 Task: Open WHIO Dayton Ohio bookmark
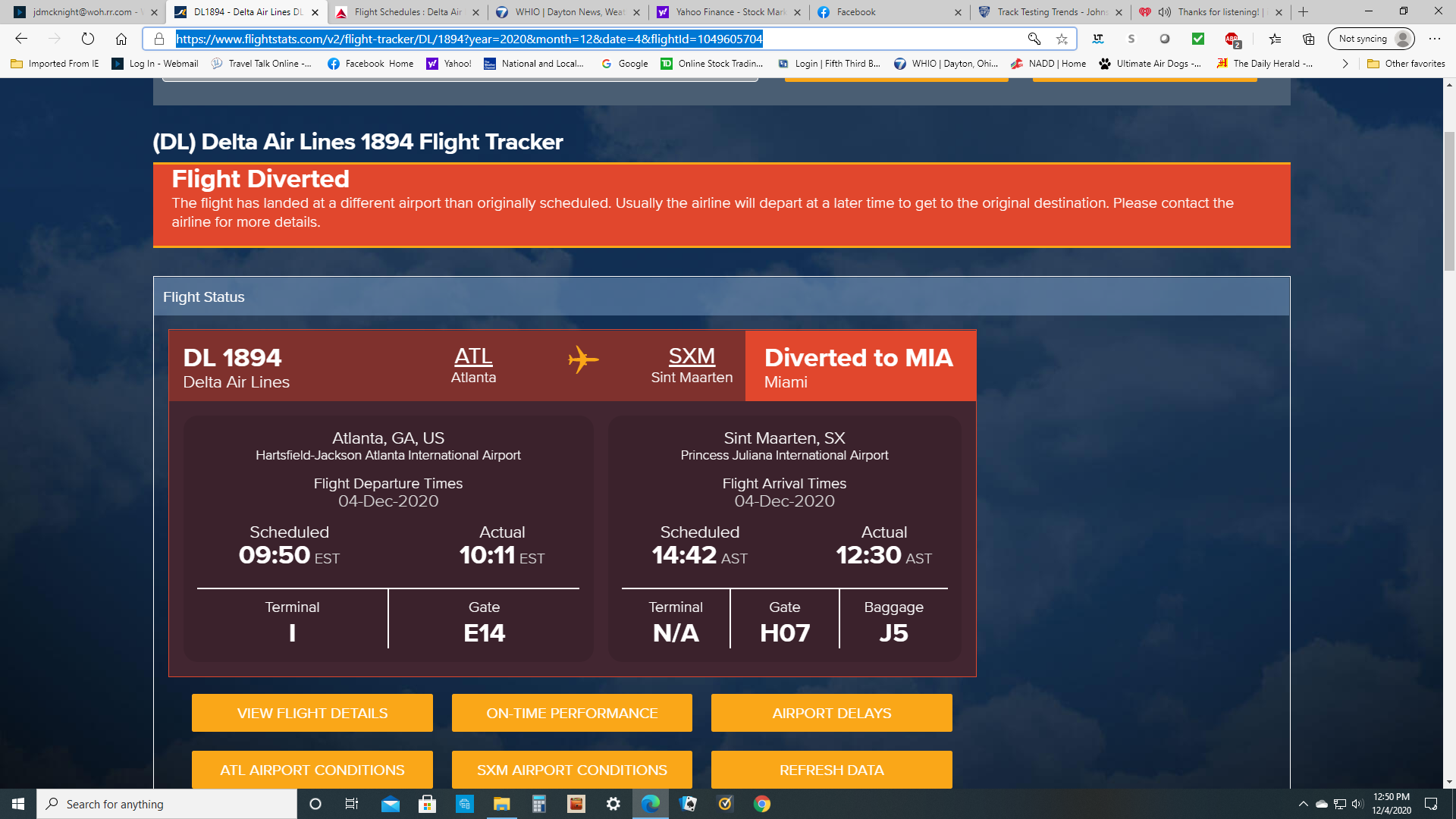(x=946, y=64)
